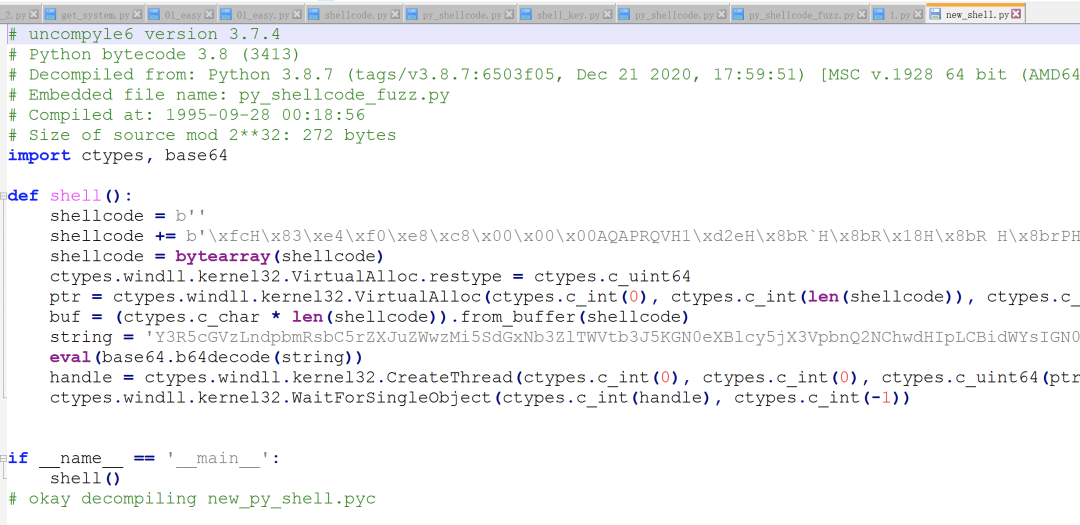The height and width of the screenshot is (525, 1080).
Task: Click the final shell() call line
Action: [x=86, y=478]
